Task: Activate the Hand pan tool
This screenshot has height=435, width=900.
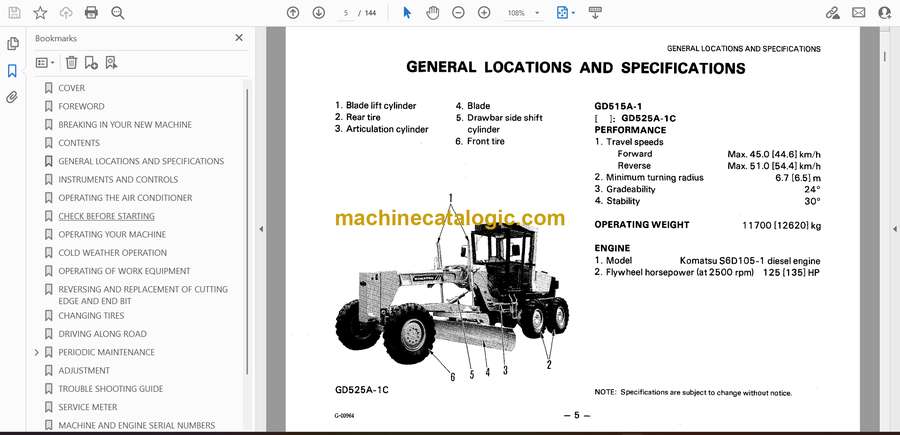Action: 433,13
